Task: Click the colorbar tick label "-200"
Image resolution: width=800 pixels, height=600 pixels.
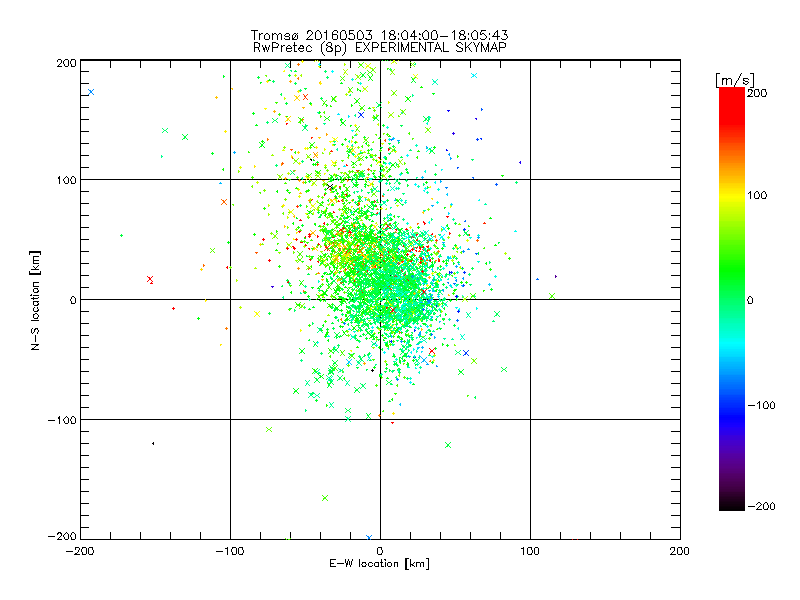Action: coord(762,506)
